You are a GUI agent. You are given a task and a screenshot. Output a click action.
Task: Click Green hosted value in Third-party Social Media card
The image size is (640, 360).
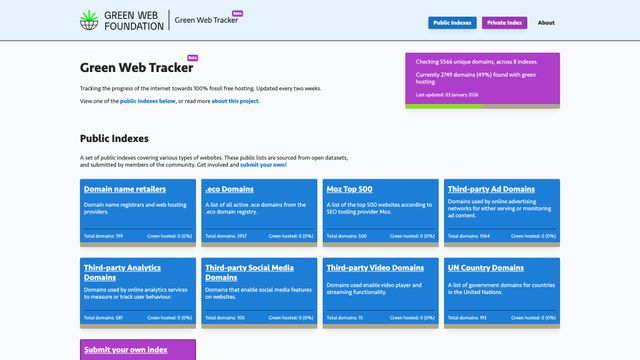(x=291, y=318)
